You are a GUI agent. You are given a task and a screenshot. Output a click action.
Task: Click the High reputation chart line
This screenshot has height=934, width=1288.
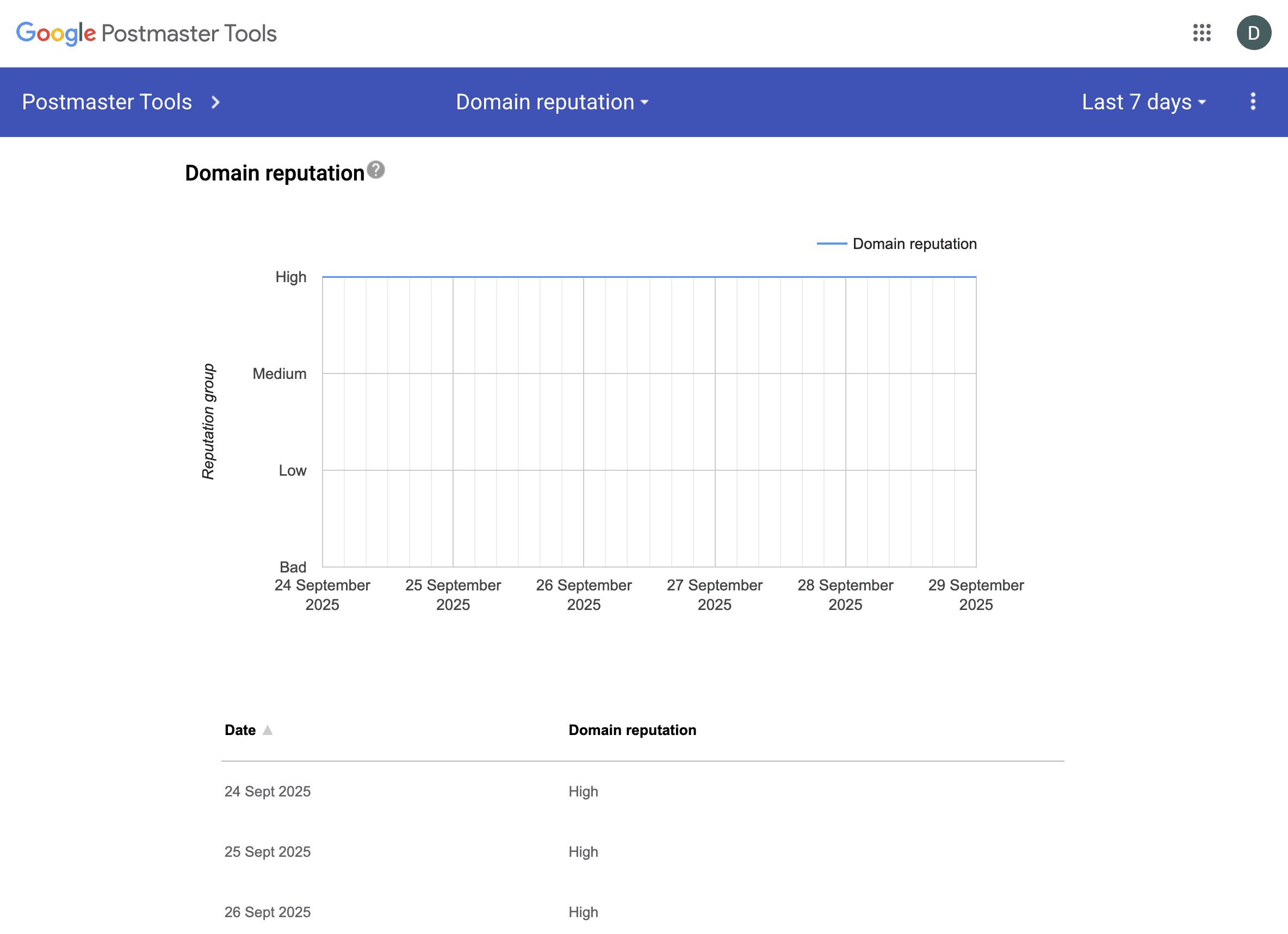(648, 277)
